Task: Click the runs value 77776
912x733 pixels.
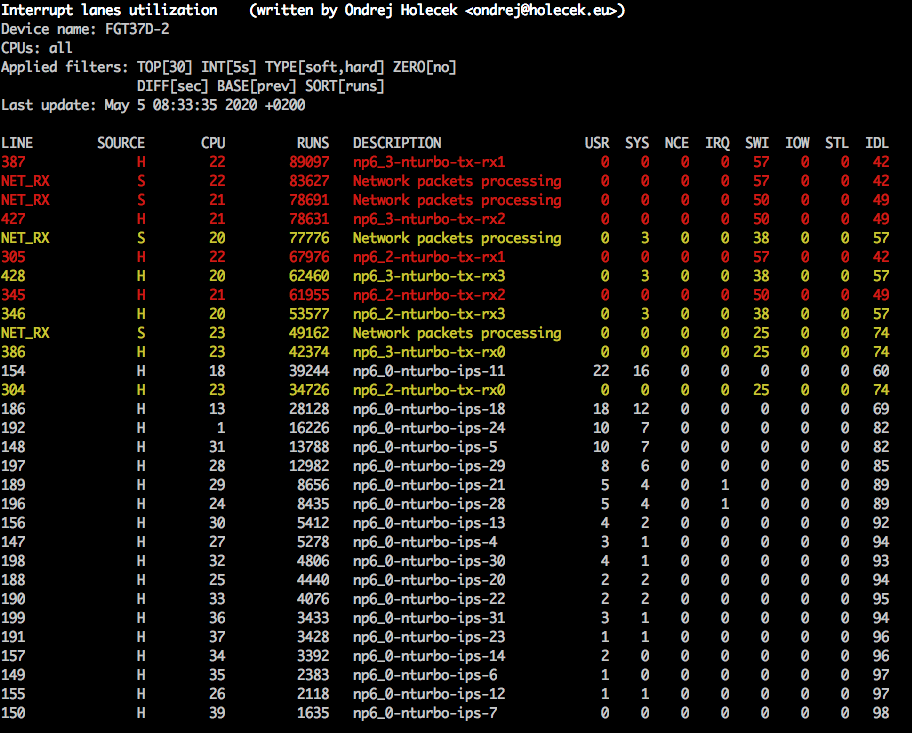Action: coord(309,238)
